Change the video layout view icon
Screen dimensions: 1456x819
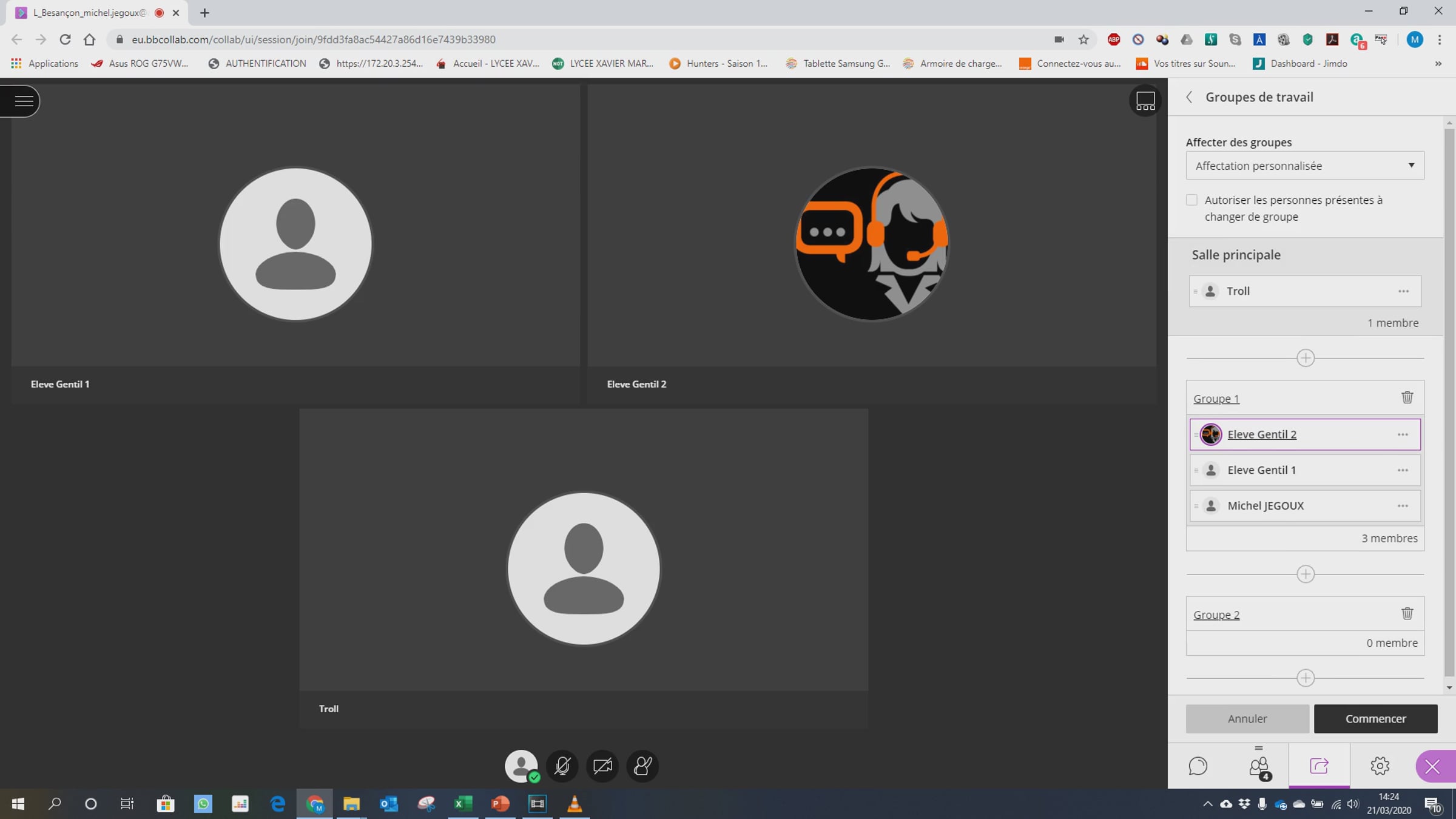click(1145, 101)
